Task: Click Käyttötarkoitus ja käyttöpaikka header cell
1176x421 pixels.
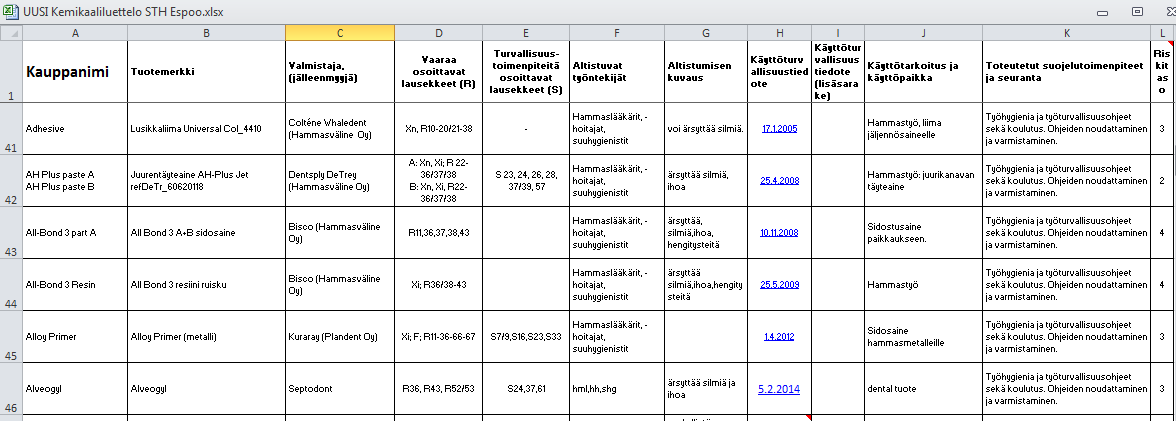Action: [923, 71]
